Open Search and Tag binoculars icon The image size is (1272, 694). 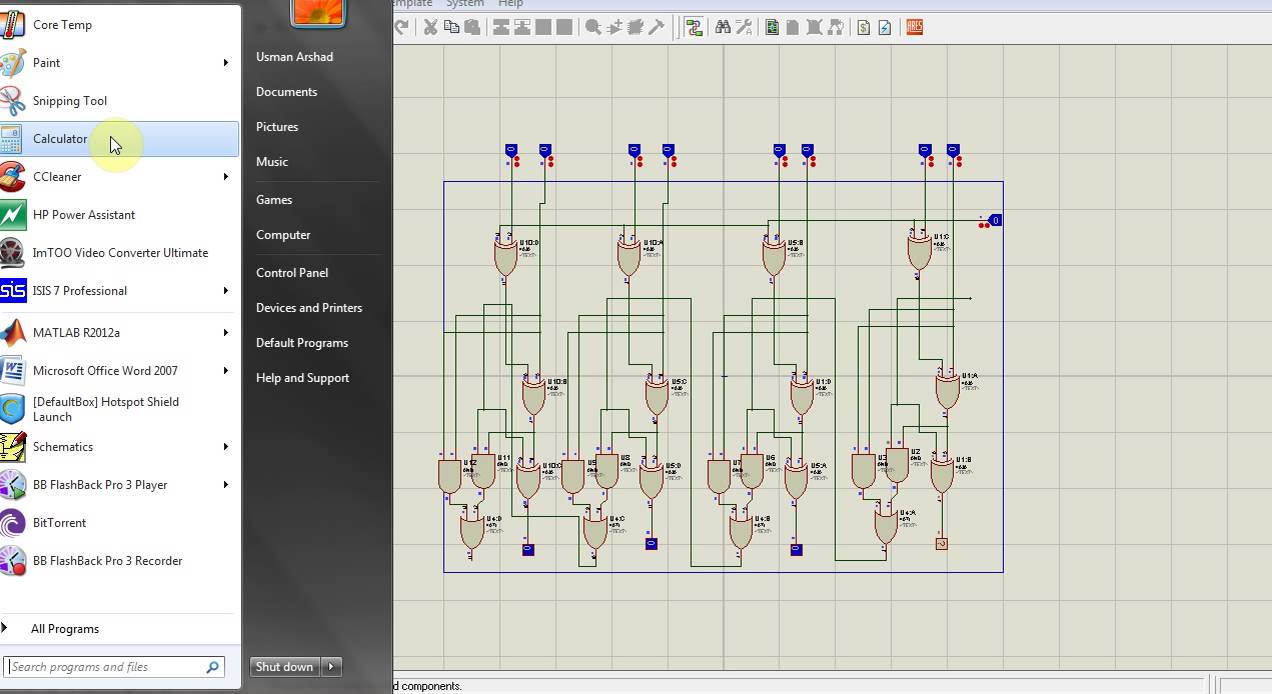click(x=723, y=27)
